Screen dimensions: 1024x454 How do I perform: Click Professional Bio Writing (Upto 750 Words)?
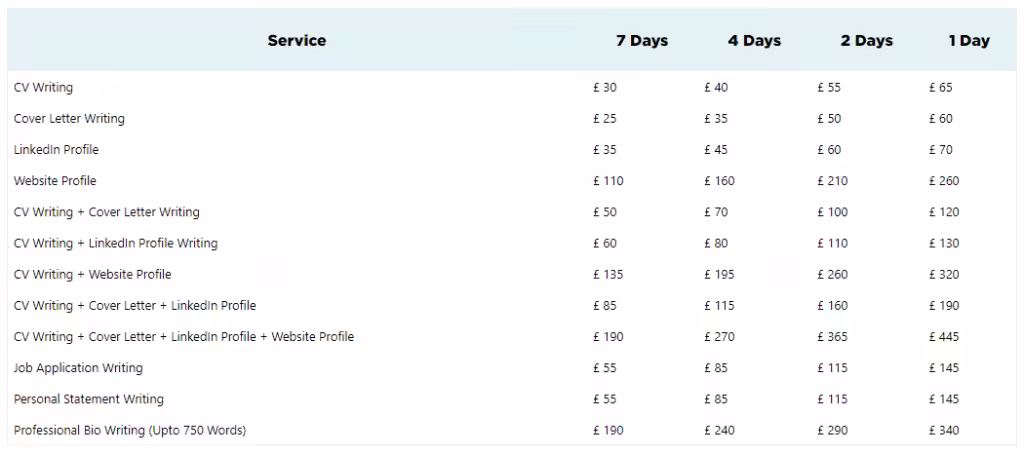[130, 430]
